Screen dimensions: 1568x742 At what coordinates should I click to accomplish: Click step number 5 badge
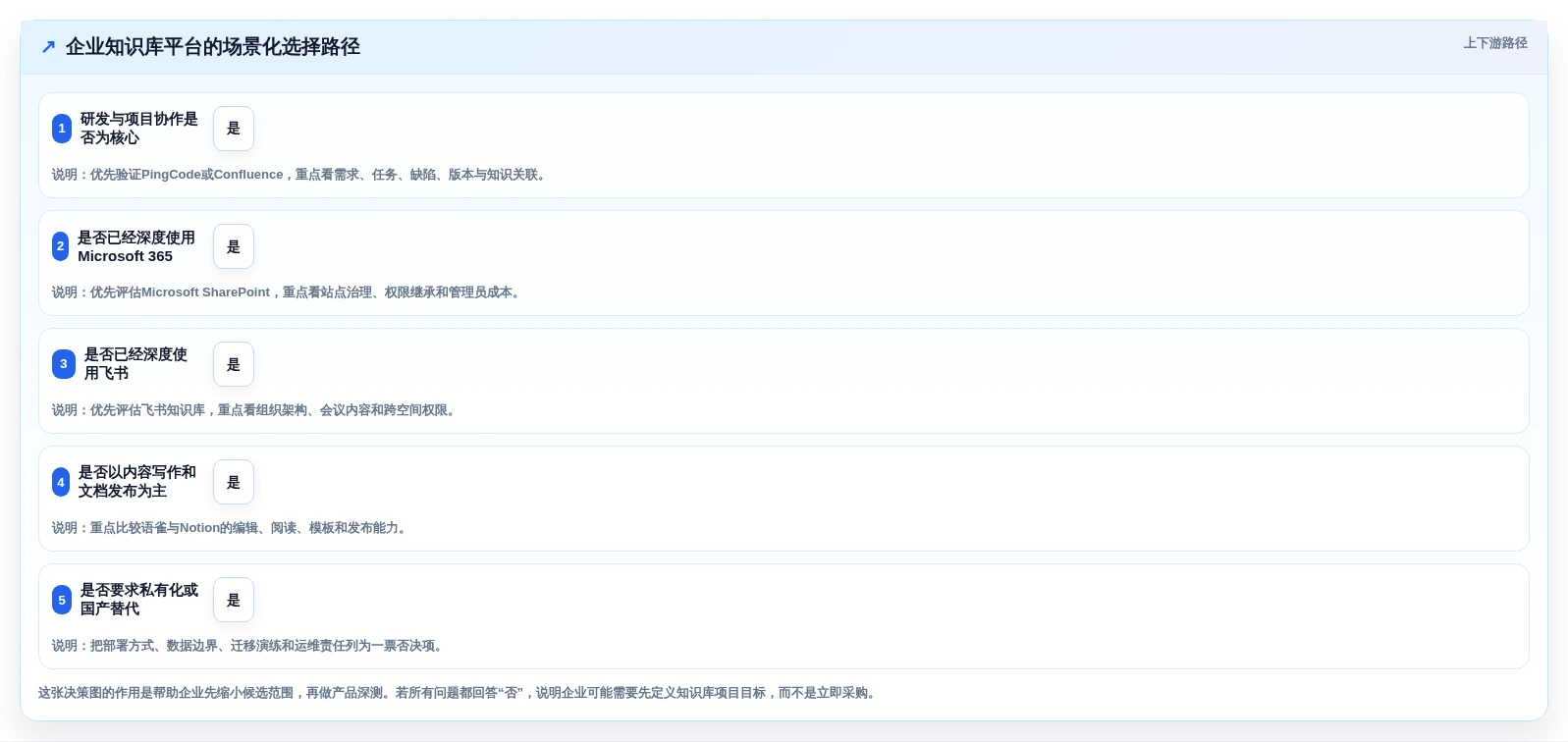[62, 600]
